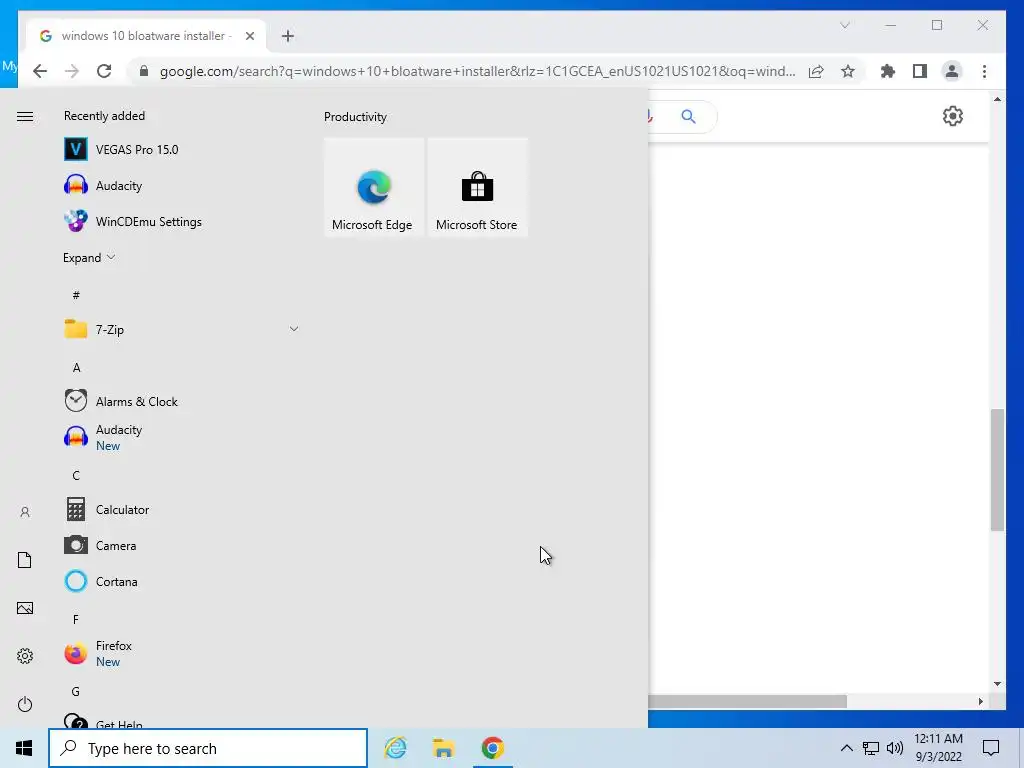Bookmark this tab with star icon
The image size is (1024, 768).
coord(848,71)
